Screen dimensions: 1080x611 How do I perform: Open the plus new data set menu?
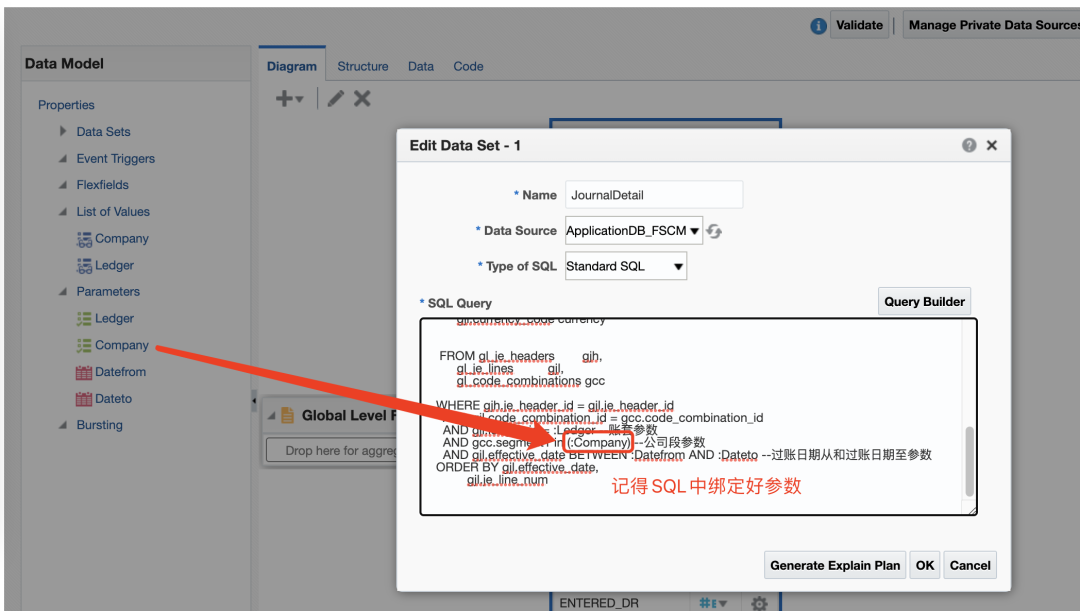click(289, 99)
